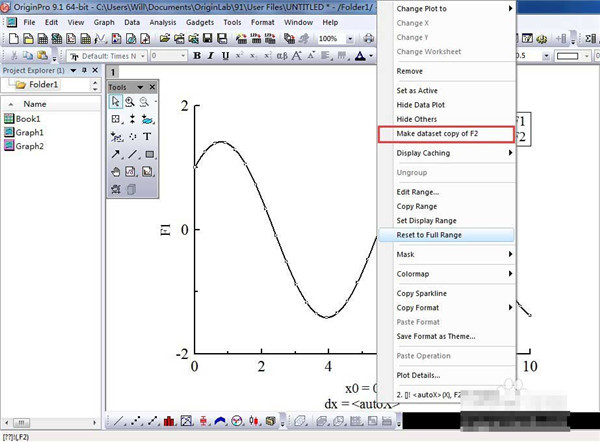Click the Column plot icon in bottom toolbar

point(169,421)
